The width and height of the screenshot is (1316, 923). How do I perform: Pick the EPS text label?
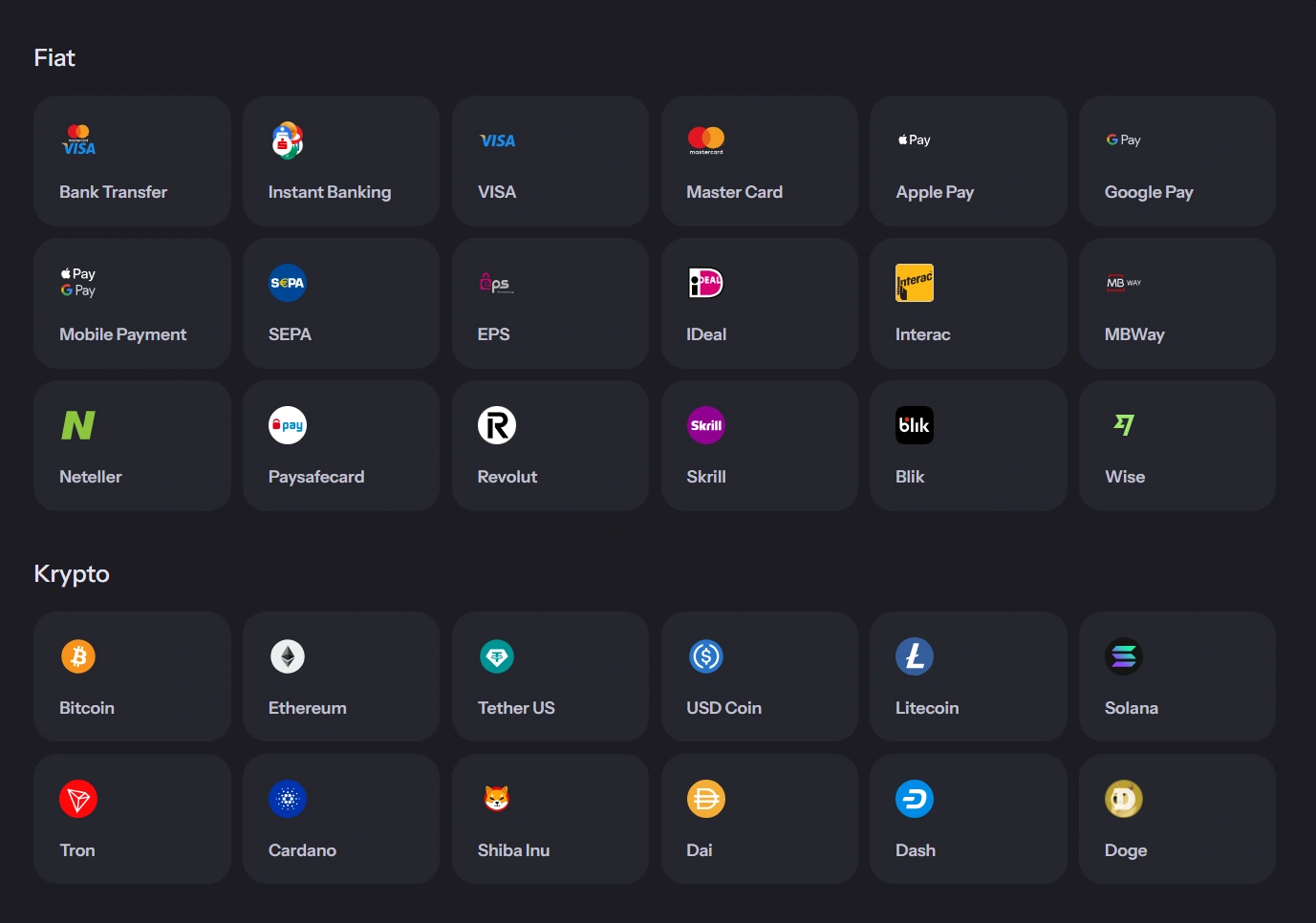tap(493, 334)
